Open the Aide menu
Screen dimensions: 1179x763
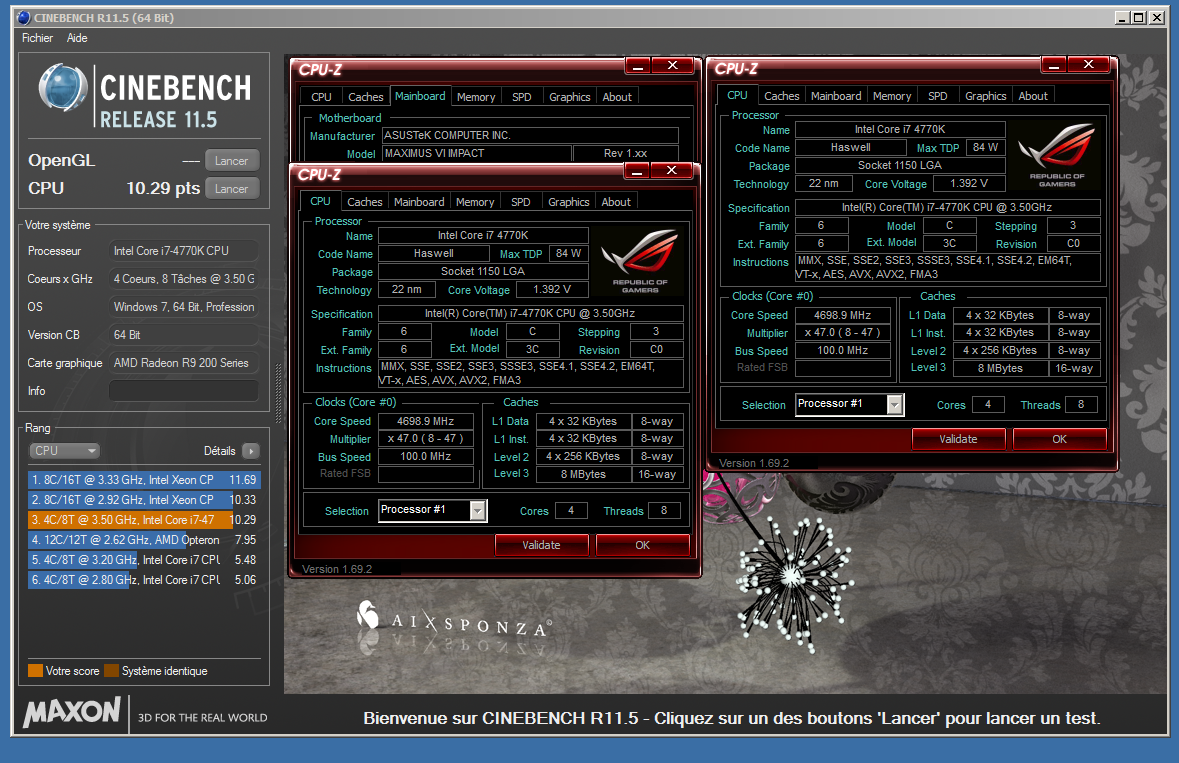77,38
